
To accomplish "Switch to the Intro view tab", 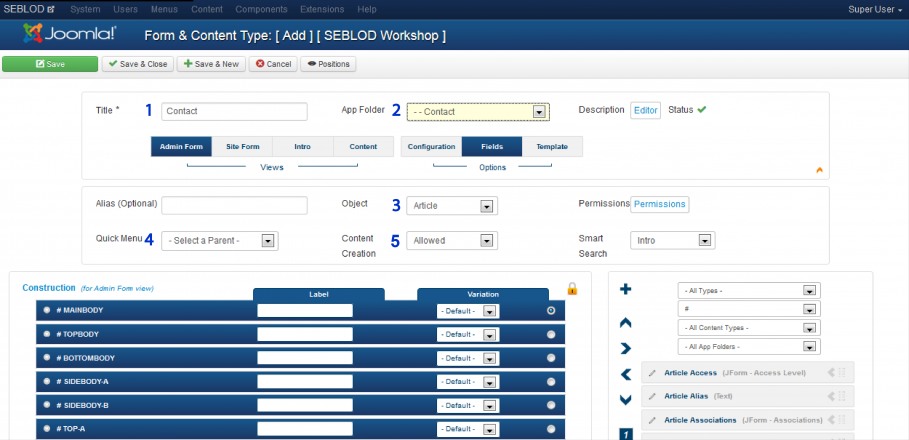I will coord(303,147).
